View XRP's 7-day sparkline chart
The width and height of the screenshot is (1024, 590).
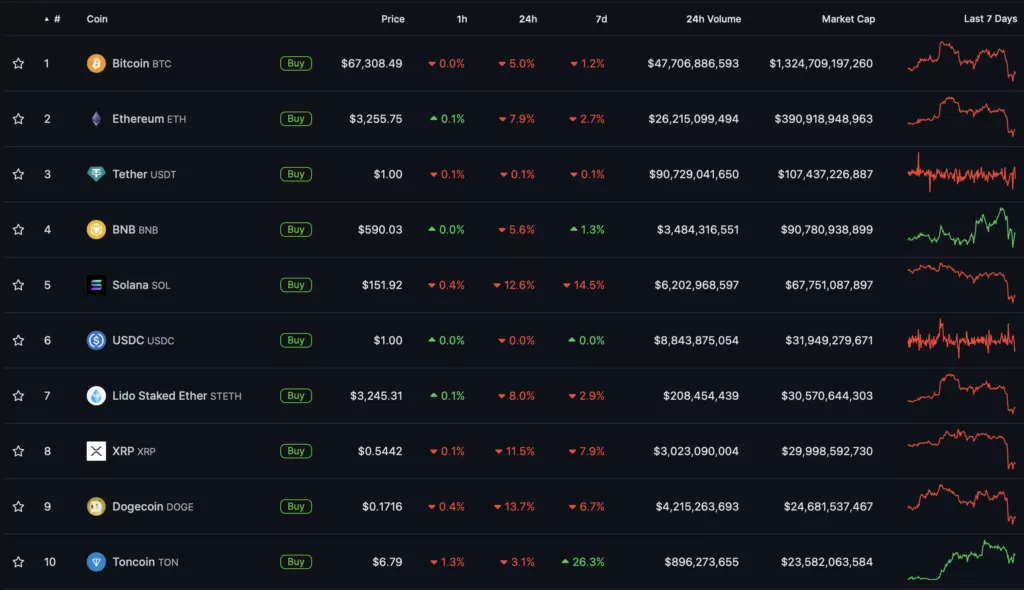coord(961,450)
